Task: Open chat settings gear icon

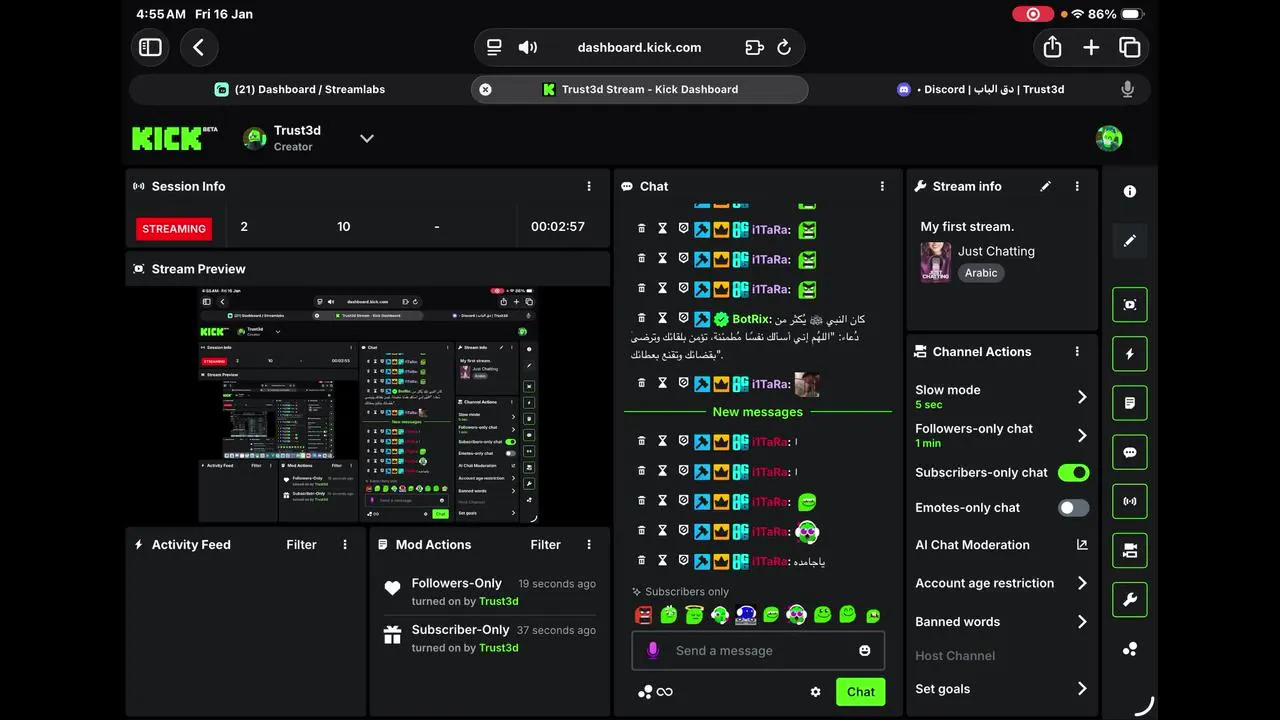Action: [x=815, y=692]
